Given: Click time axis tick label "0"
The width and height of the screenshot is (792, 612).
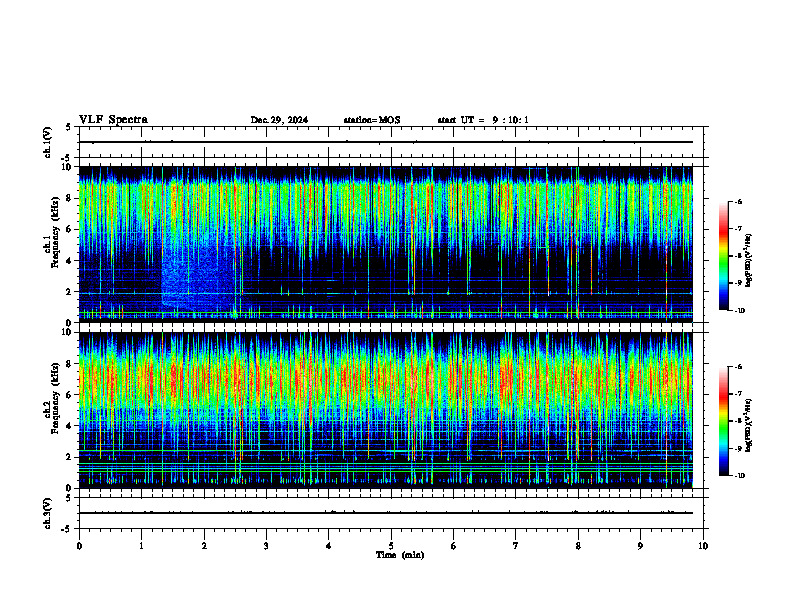Looking at the screenshot, I should (x=79, y=546).
